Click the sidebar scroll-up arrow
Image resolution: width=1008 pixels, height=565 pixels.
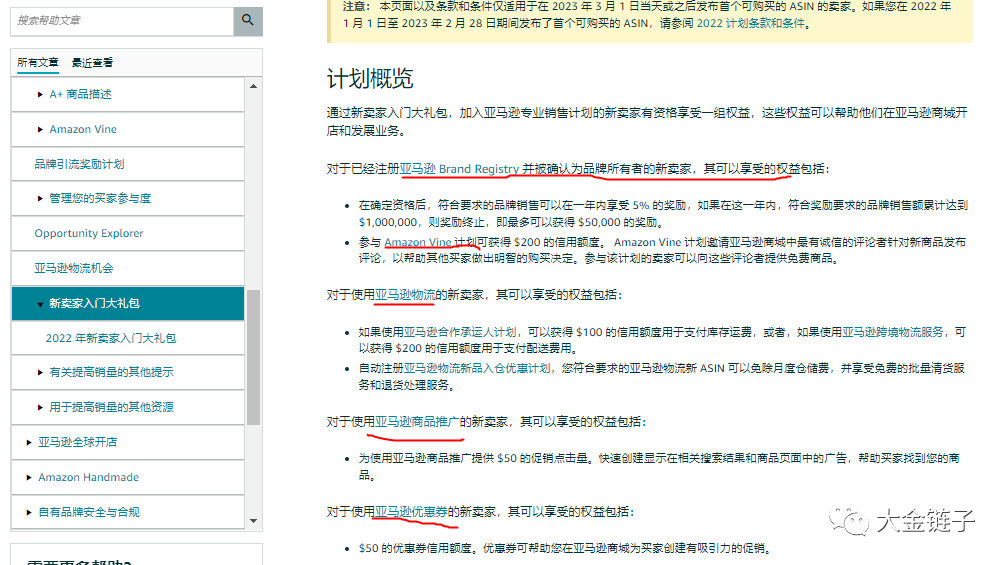click(x=253, y=86)
